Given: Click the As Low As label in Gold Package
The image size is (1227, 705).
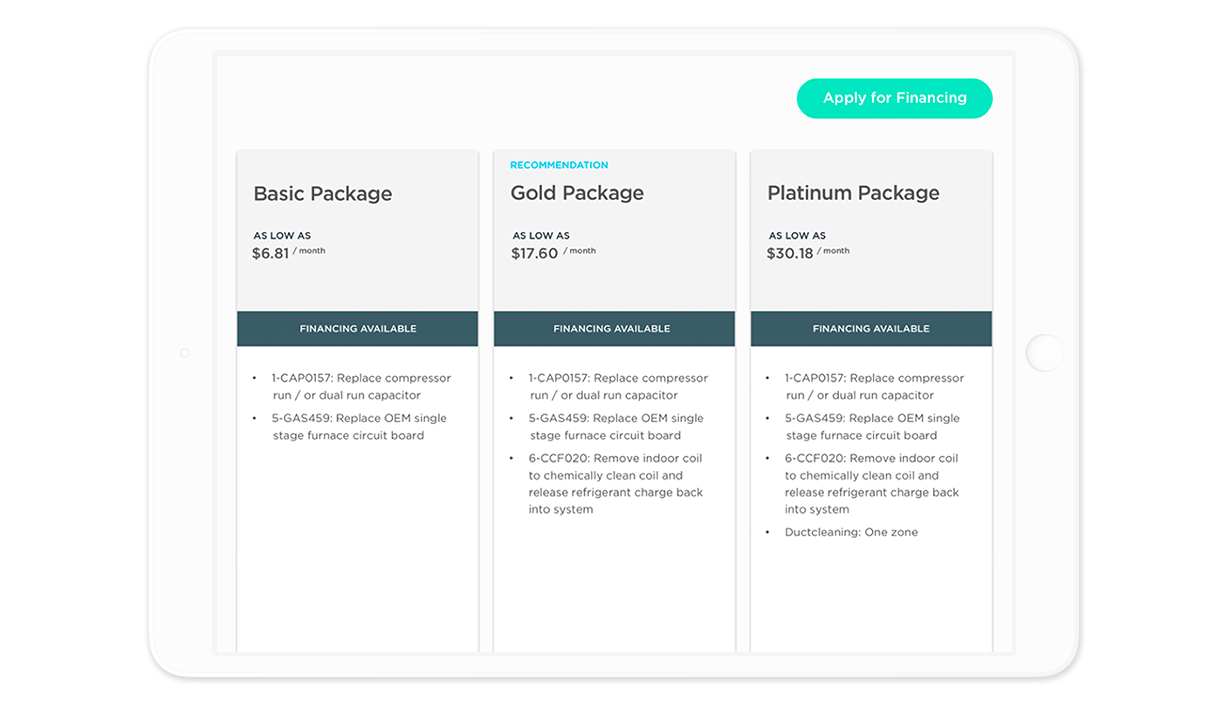Looking at the screenshot, I should click(x=541, y=236).
